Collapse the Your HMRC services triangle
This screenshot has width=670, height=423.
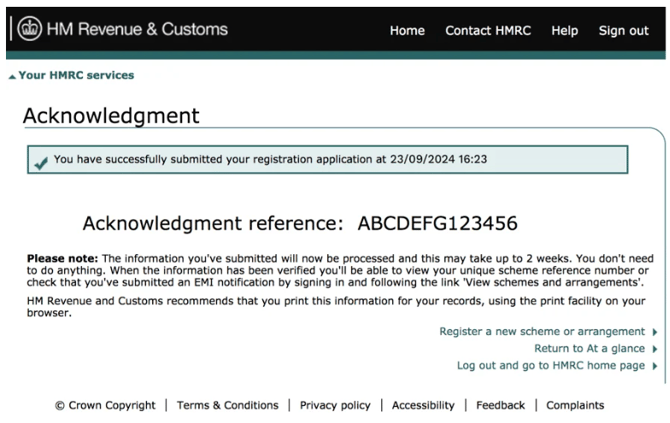tap(11, 76)
